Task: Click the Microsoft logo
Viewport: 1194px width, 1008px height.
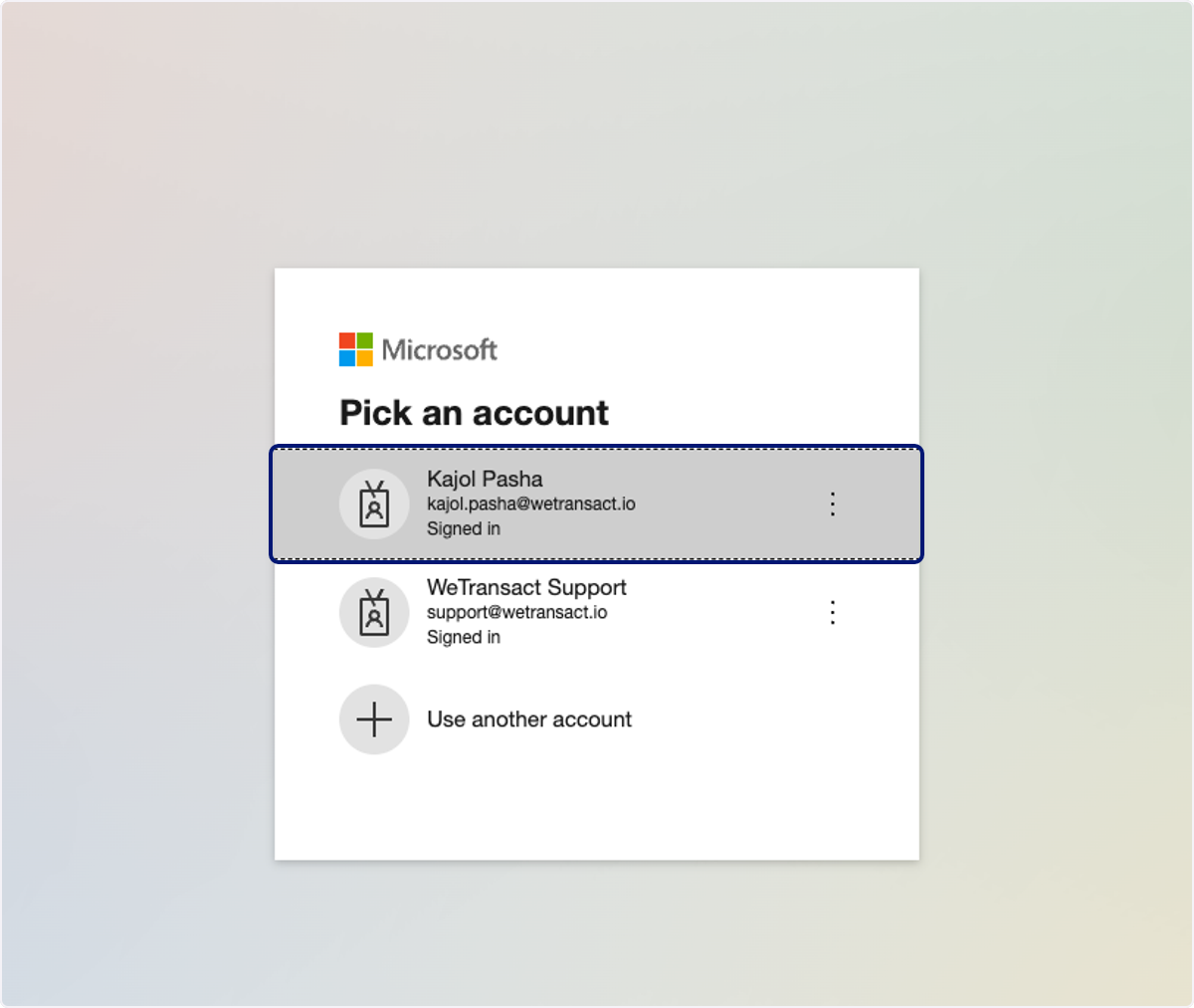Action: 418,349
